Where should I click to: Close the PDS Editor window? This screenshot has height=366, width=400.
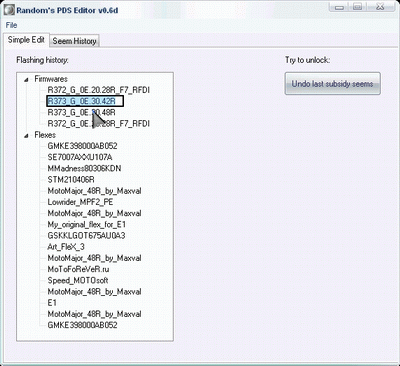tap(380, 7)
